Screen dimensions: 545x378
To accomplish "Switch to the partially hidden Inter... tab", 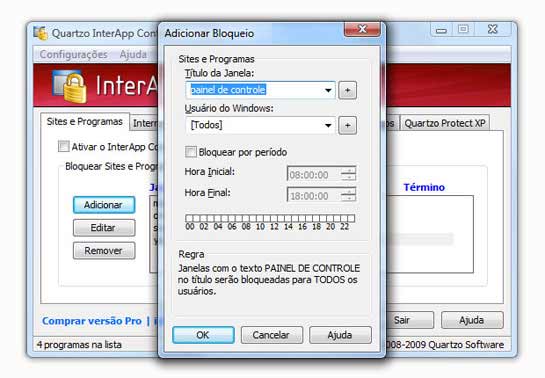I will click(144, 123).
